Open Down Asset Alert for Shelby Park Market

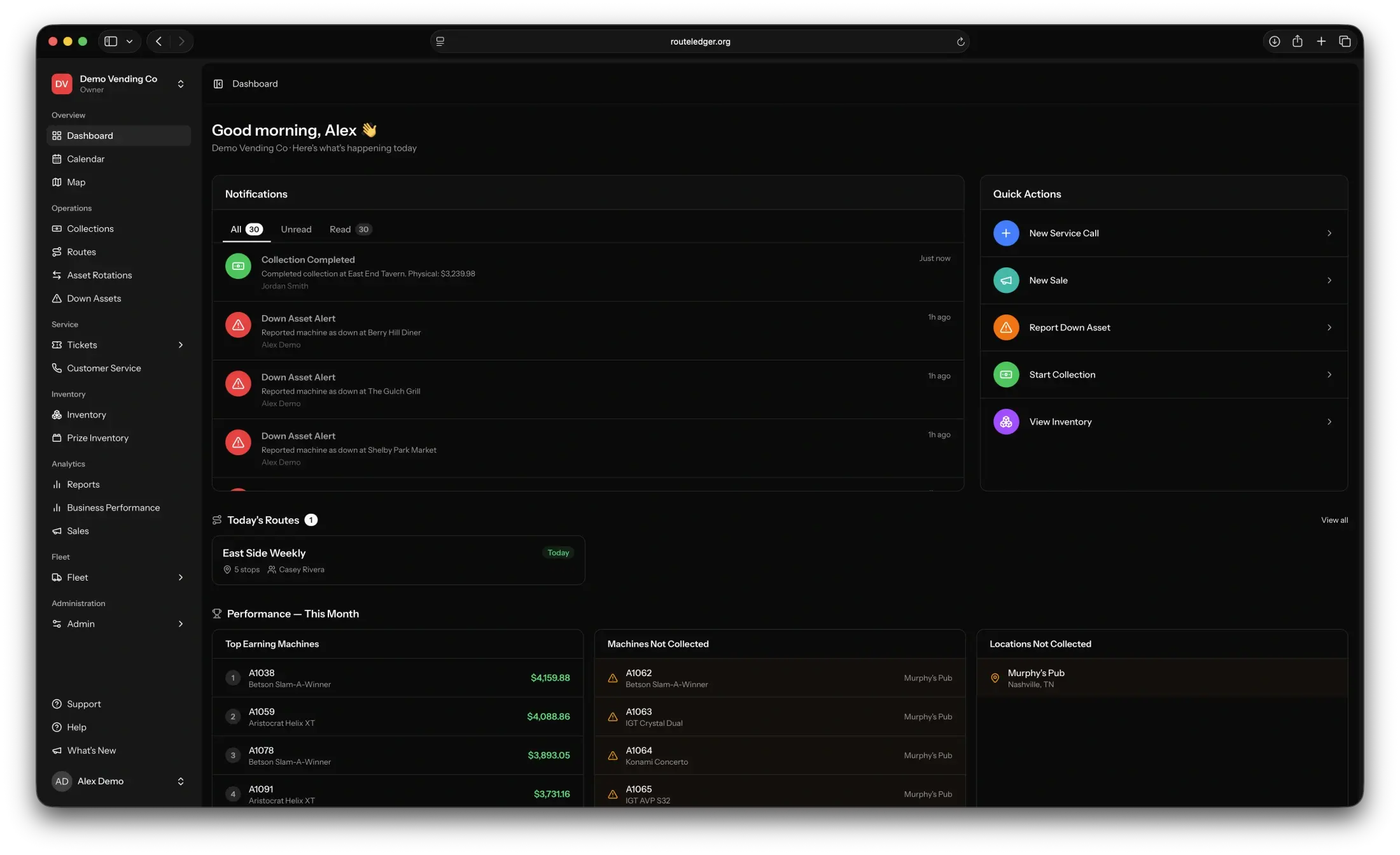tap(588, 448)
